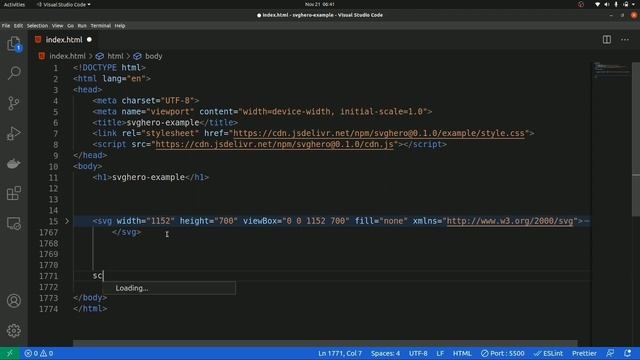This screenshot has width=640, height=360.
Task: Click UTF-8 encoding in status bar
Action: (x=418, y=353)
